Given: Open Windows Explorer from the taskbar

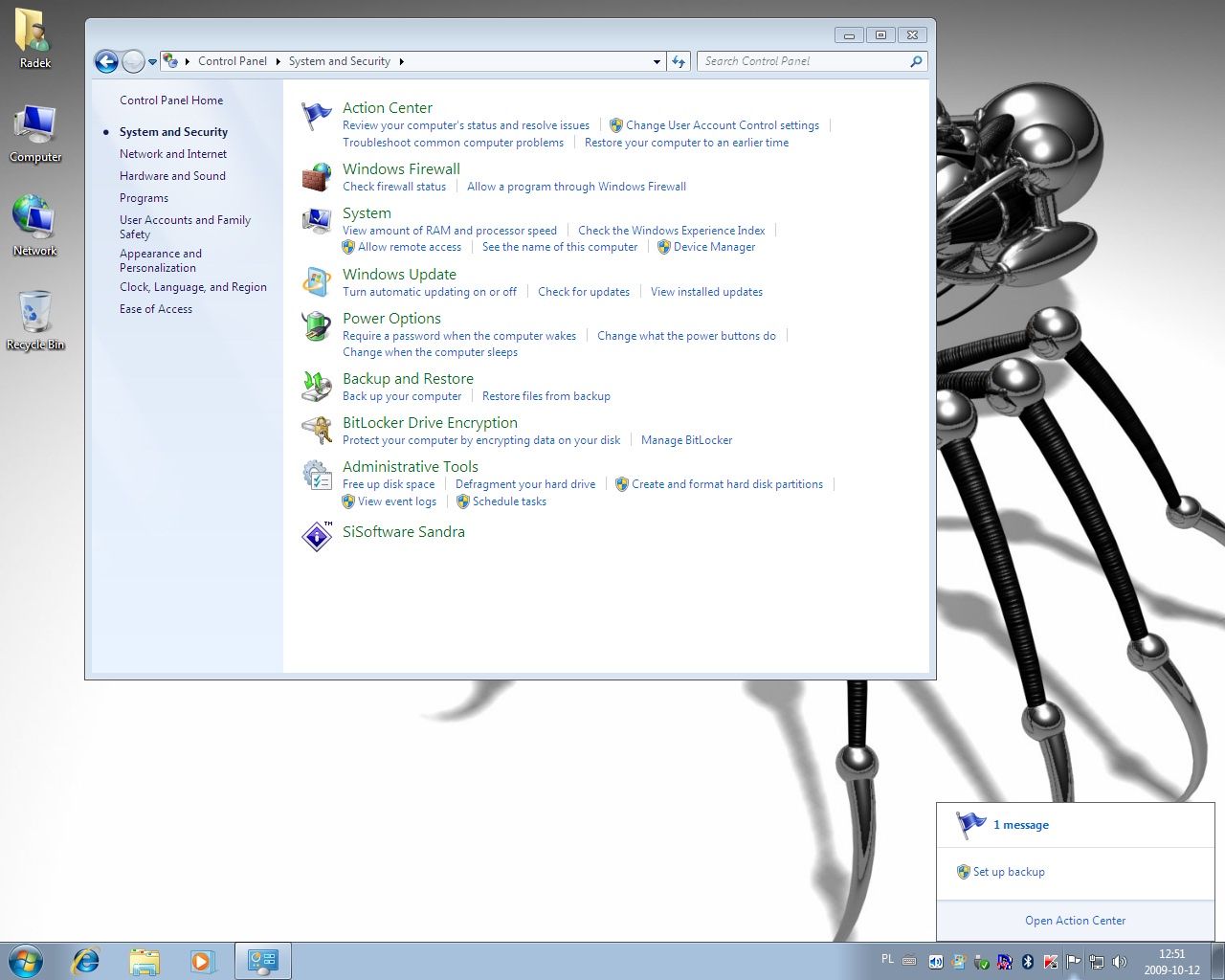Looking at the screenshot, I should (x=145, y=961).
